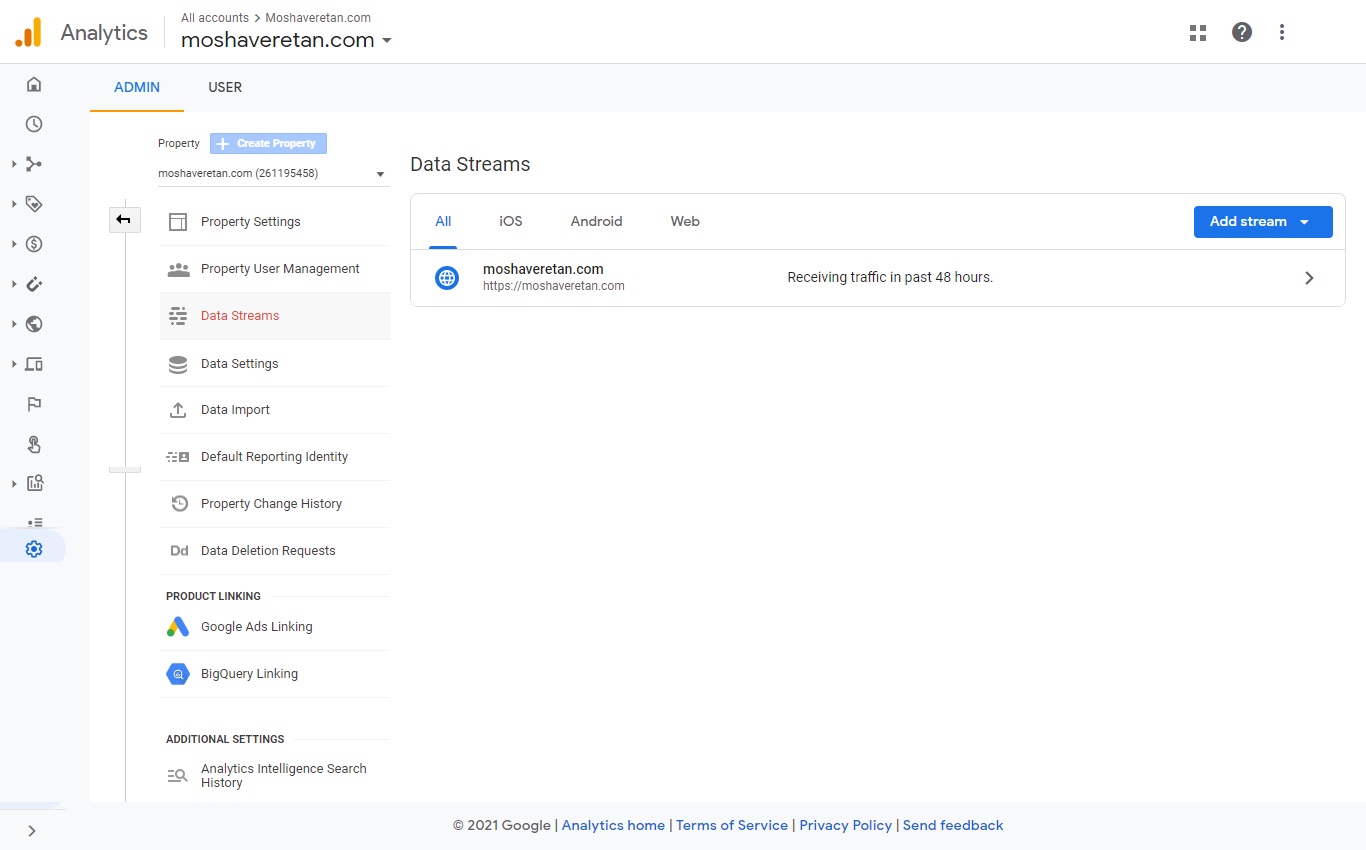
Task: Click the Data Import upload icon
Action: pos(178,410)
